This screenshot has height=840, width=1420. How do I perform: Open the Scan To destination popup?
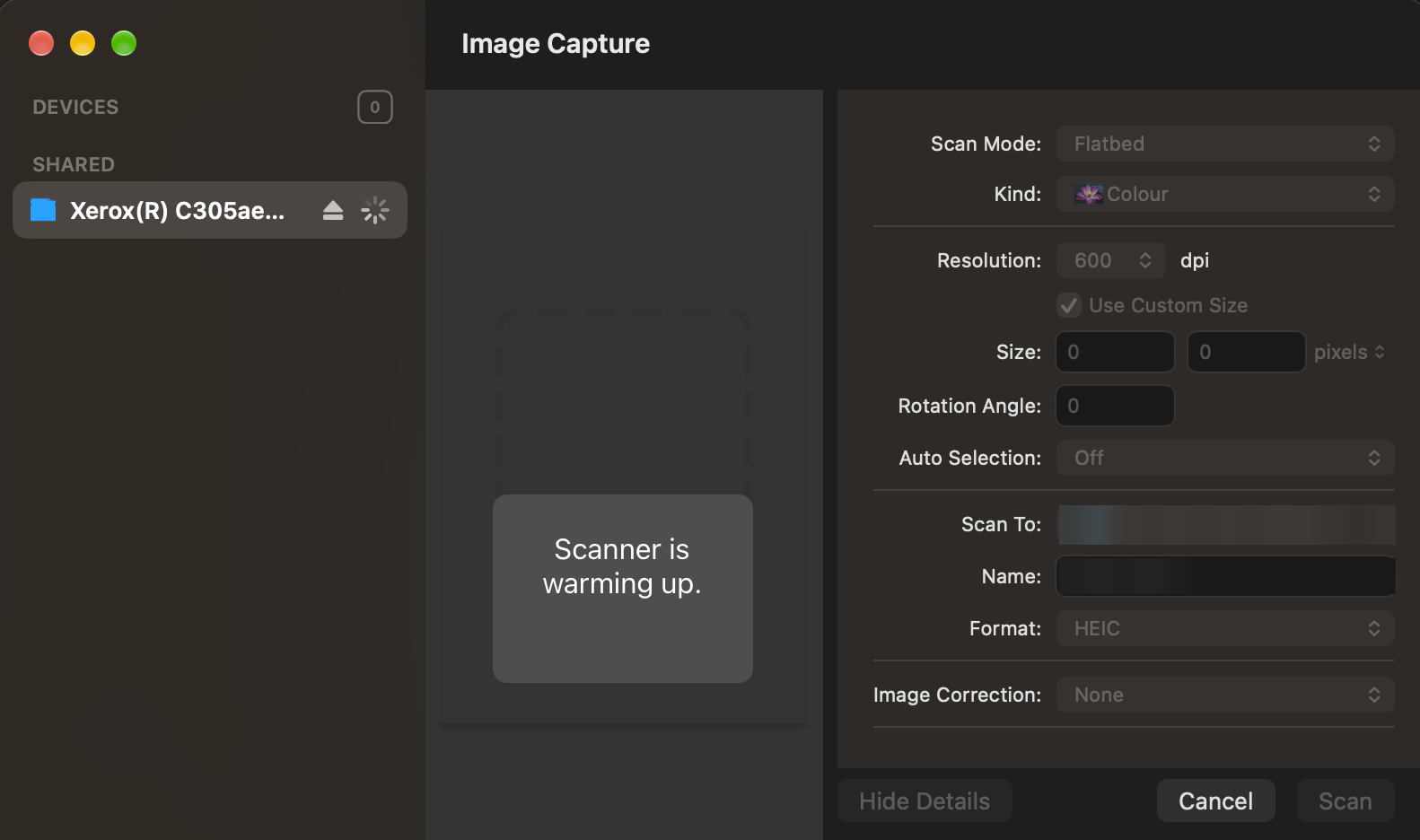click(1226, 524)
